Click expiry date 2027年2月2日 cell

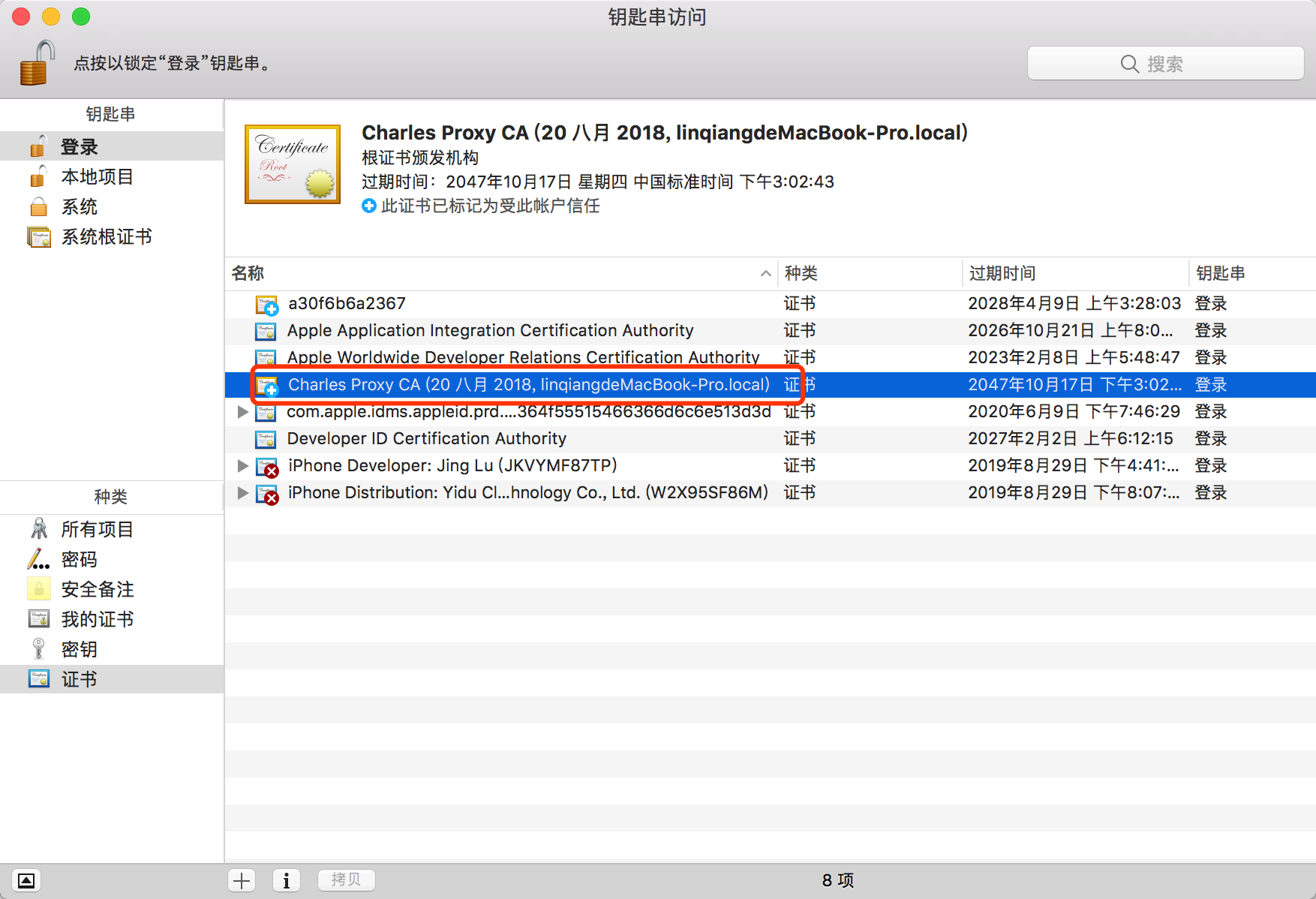pos(1071,439)
